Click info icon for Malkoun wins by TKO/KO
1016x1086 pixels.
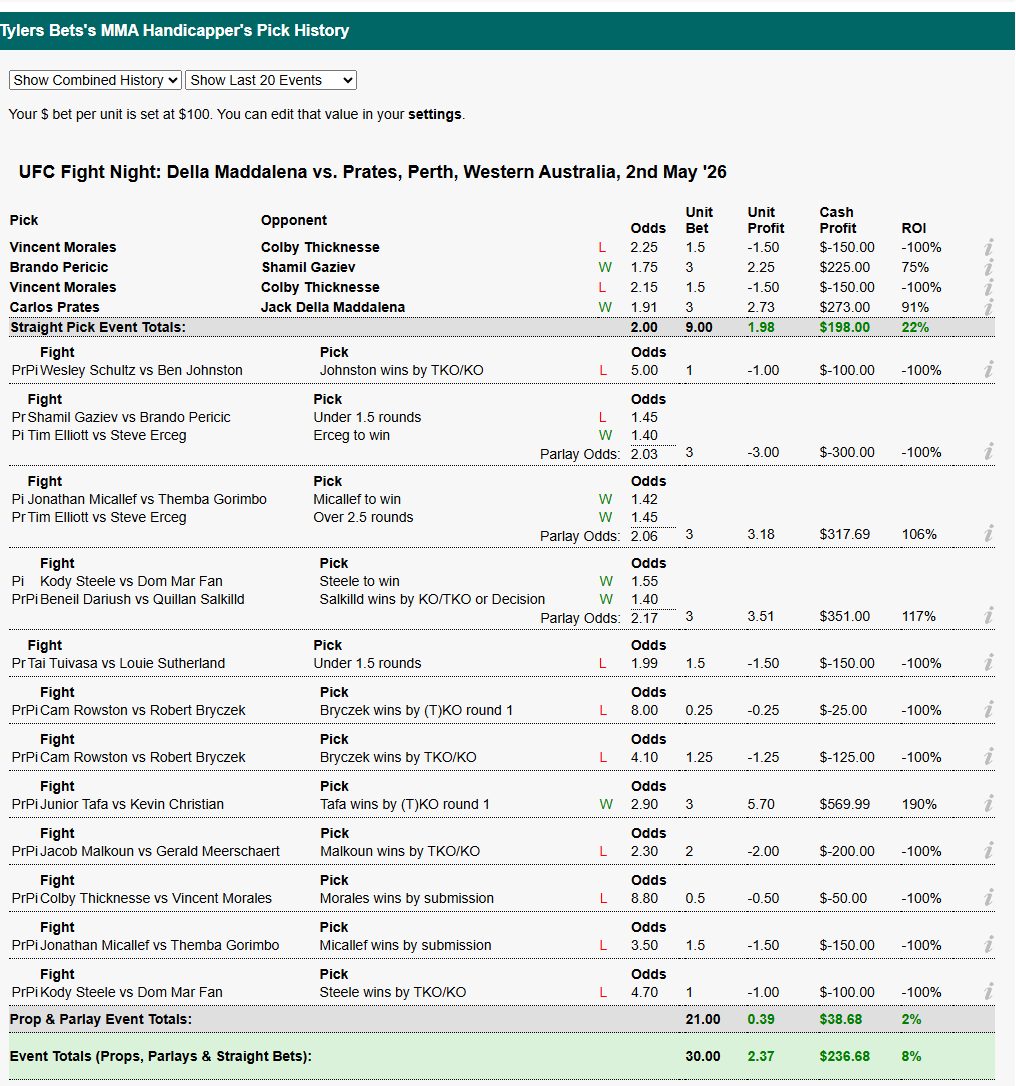pyautogui.click(x=989, y=851)
